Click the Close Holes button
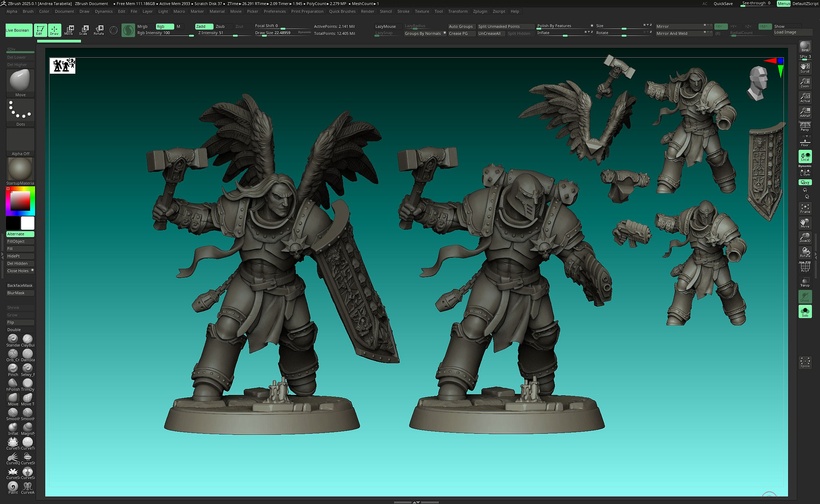 [20, 271]
